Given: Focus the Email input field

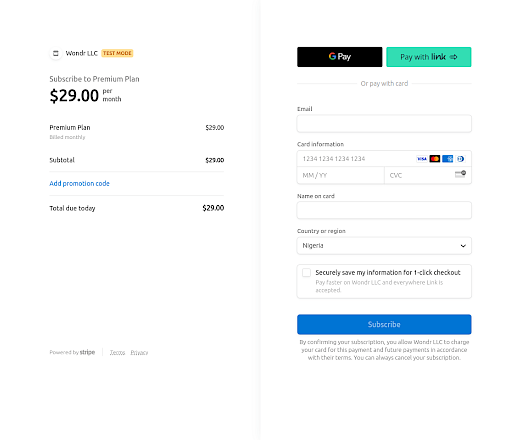Looking at the screenshot, I should [384, 124].
